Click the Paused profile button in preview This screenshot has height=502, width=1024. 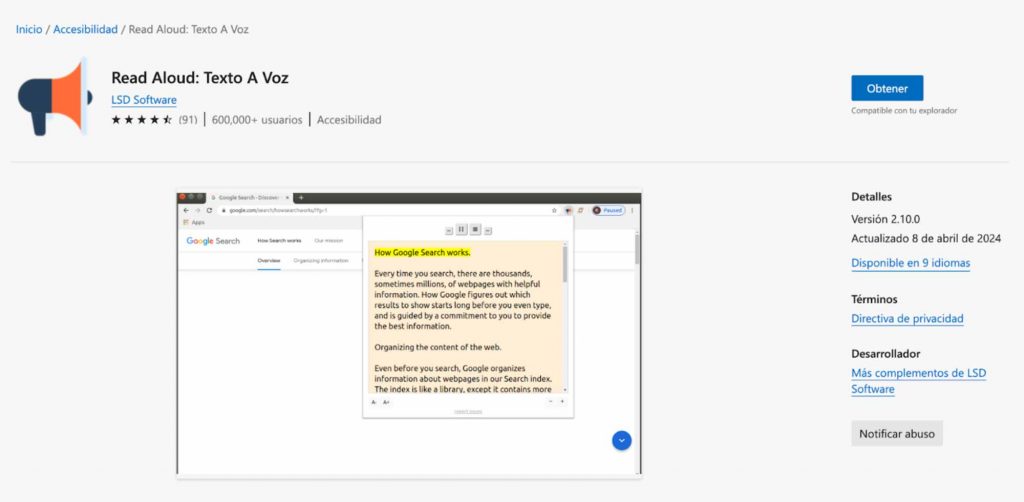click(x=609, y=210)
